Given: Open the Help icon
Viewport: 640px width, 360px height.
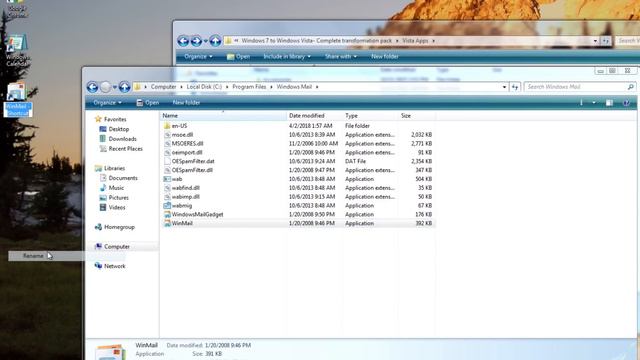Looking at the screenshot, I should click(x=626, y=103).
